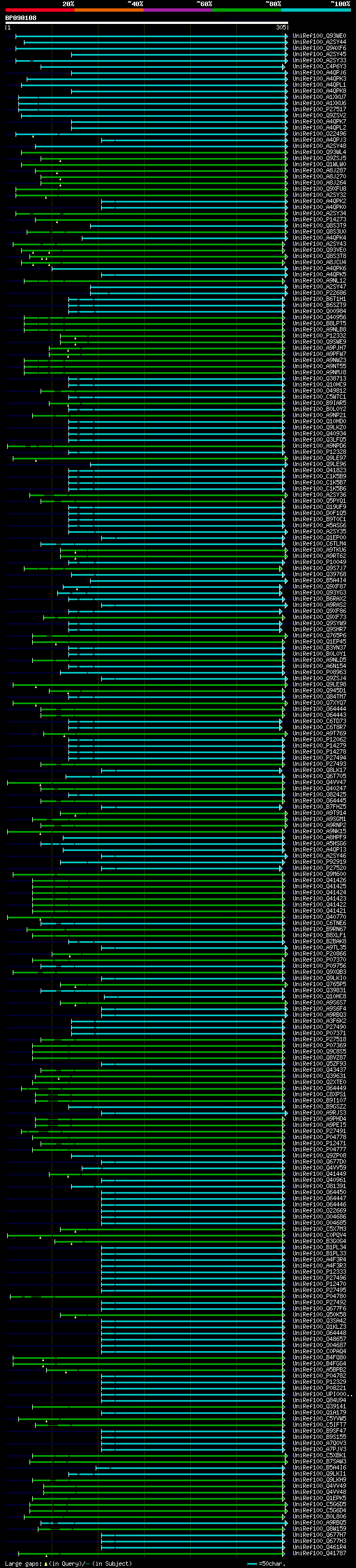The width and height of the screenshot is (356, 1568).
Task: Select the UniRef100_B5A4I4 label
Action: click(x=319, y=580)
